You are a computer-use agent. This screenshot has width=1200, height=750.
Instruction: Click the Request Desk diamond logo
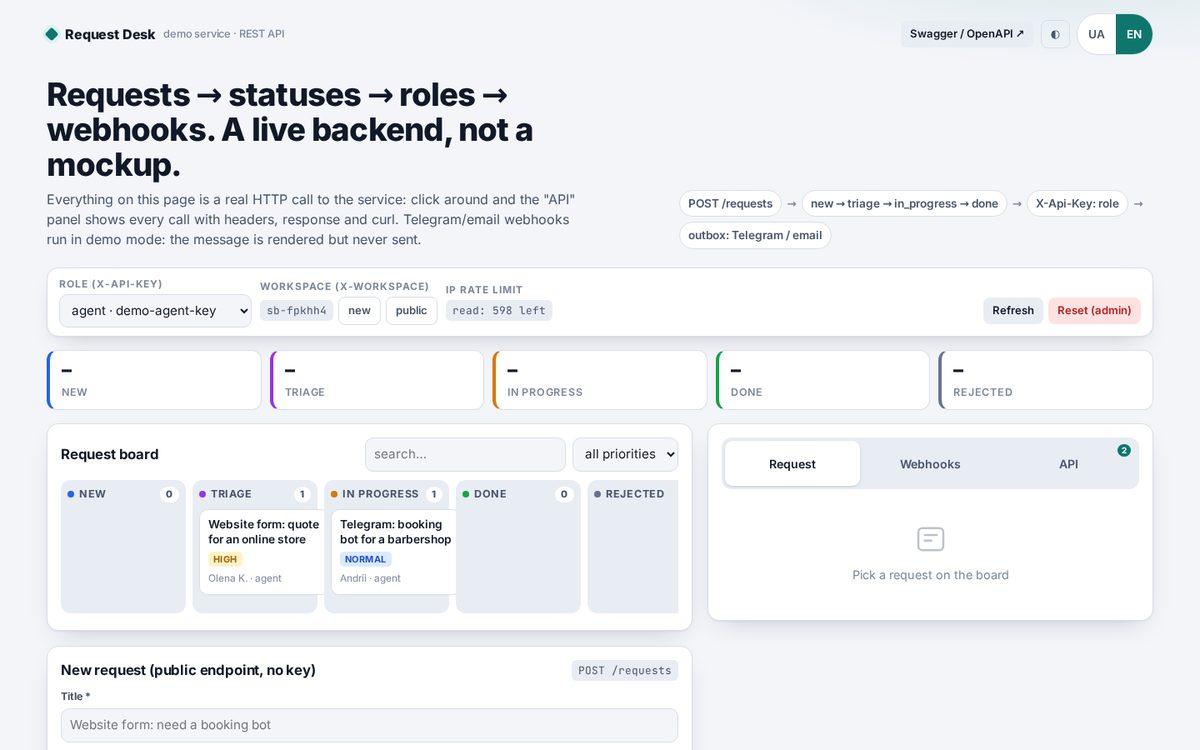click(x=52, y=34)
